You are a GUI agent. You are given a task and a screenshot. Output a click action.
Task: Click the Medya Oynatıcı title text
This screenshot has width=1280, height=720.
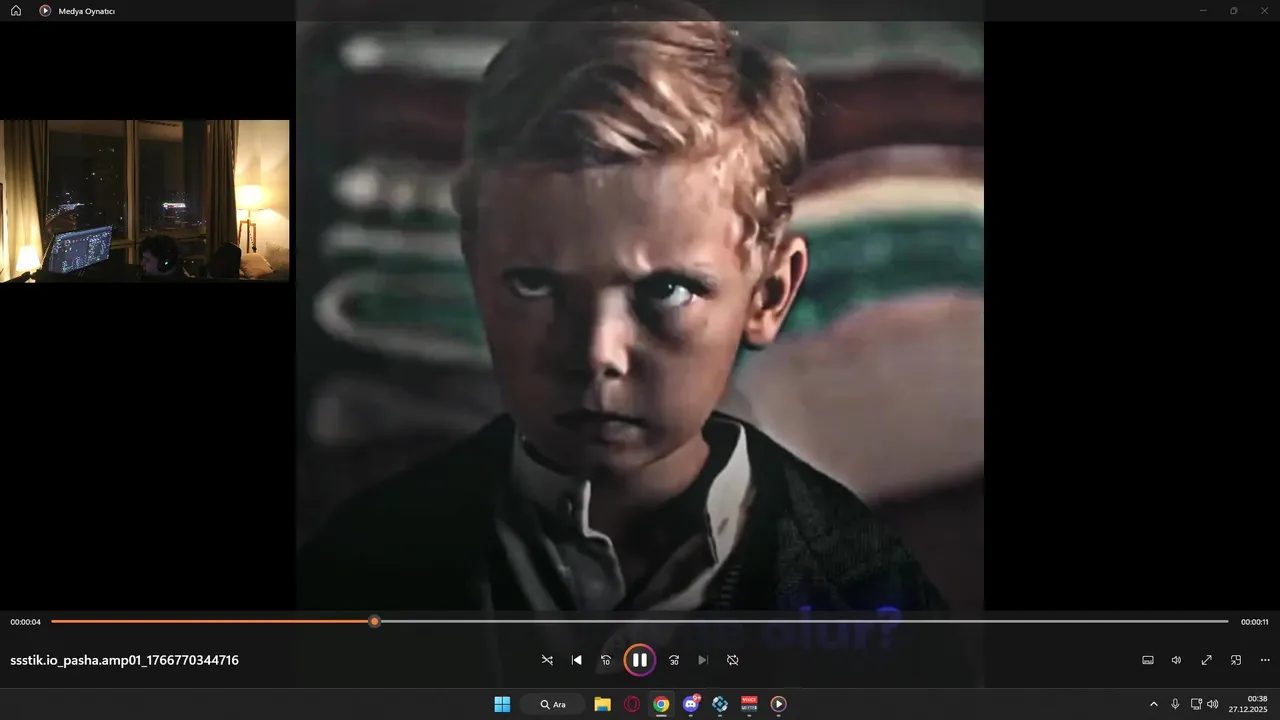(87, 11)
